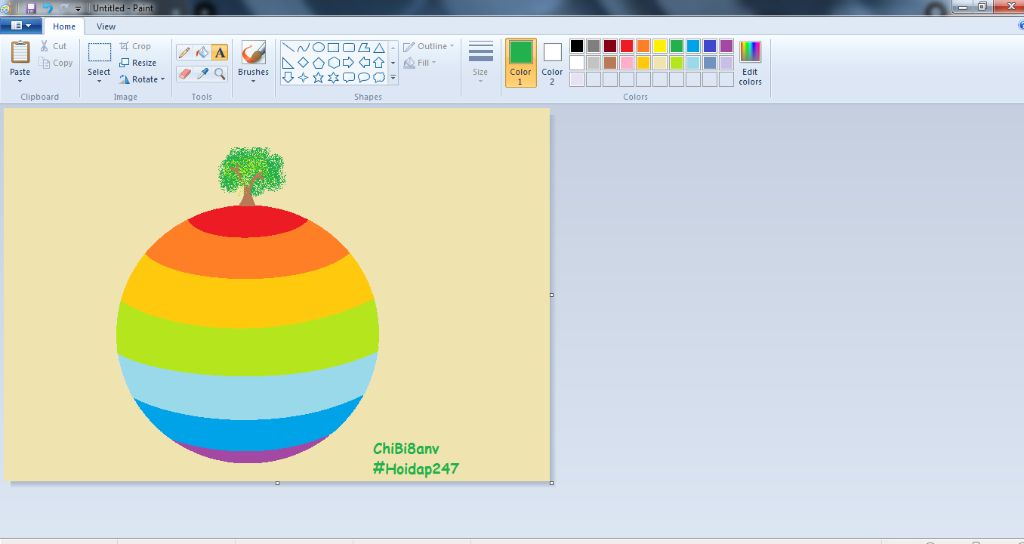
Task: Choose the Diamond shape
Action: pos(303,63)
